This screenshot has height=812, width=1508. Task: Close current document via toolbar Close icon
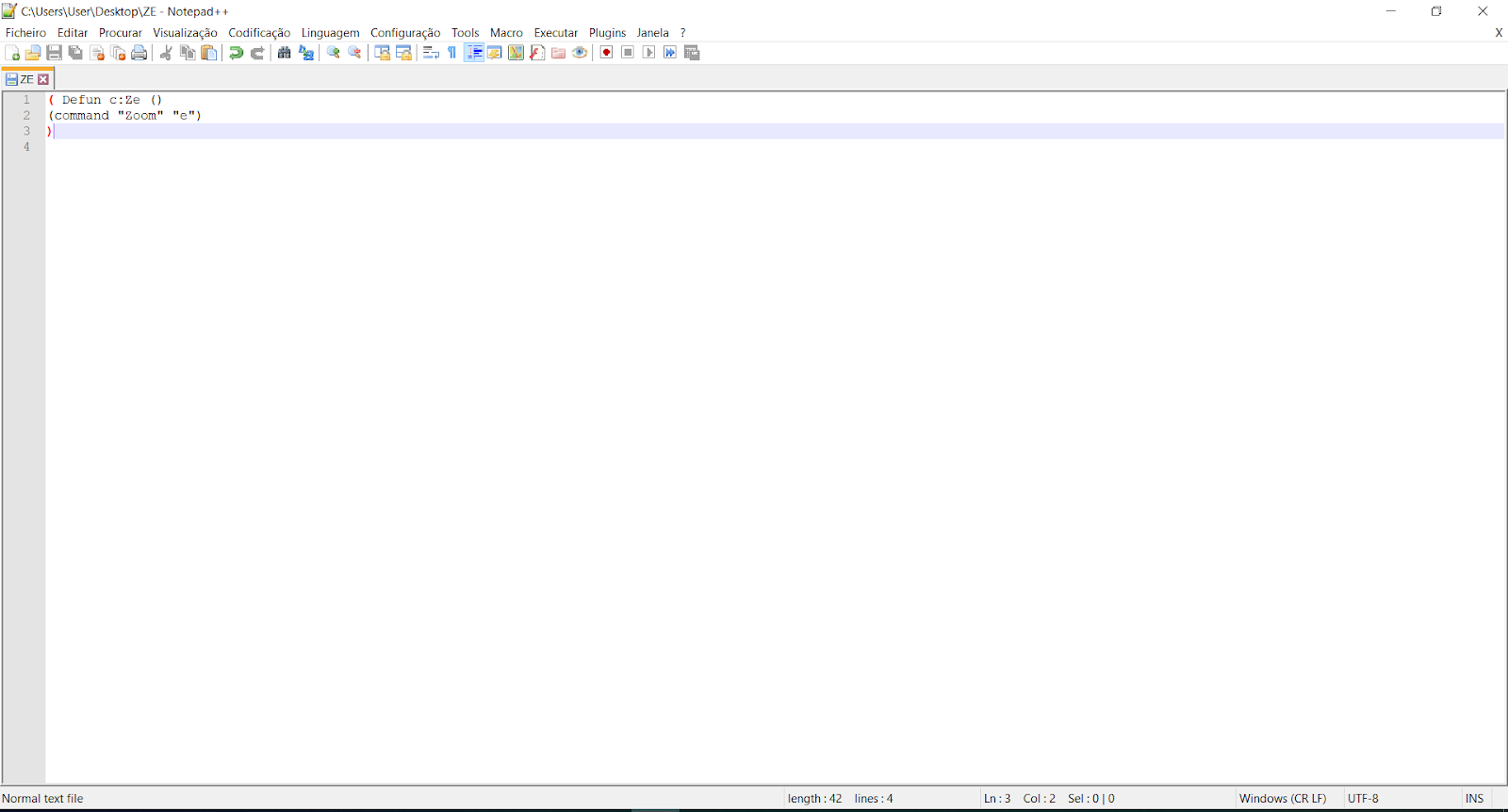[x=97, y=53]
